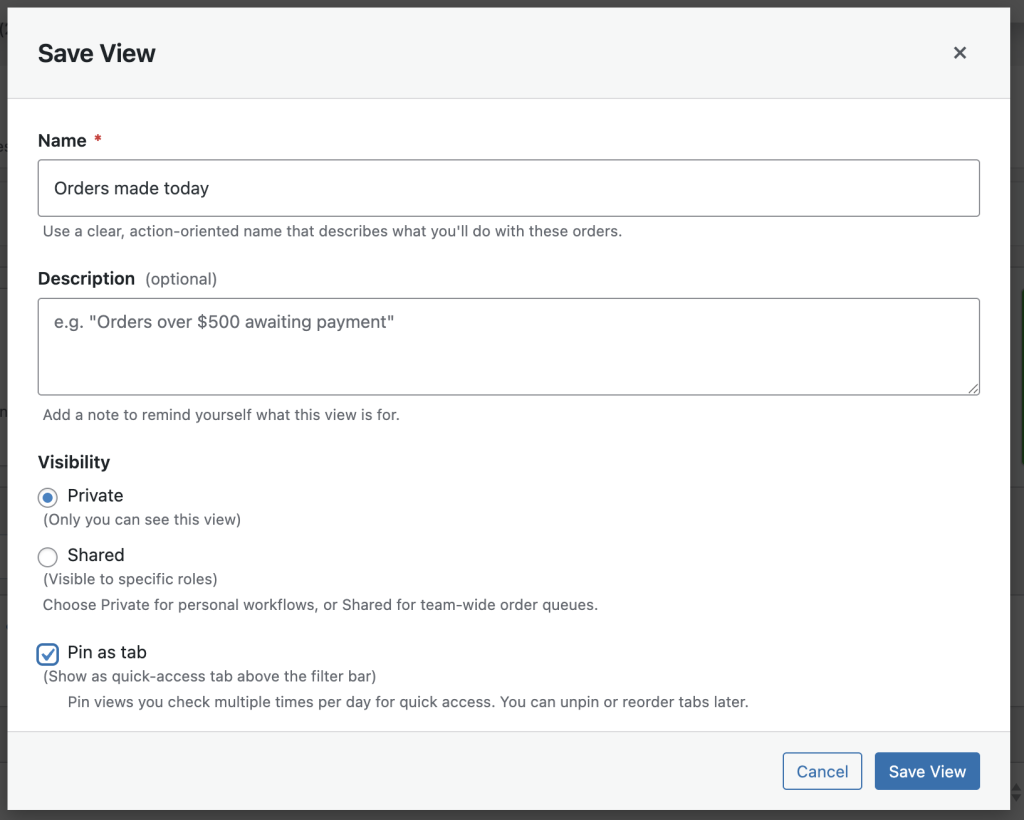Click the 'Pin as tab' label text
This screenshot has width=1024, height=820.
click(x=107, y=653)
